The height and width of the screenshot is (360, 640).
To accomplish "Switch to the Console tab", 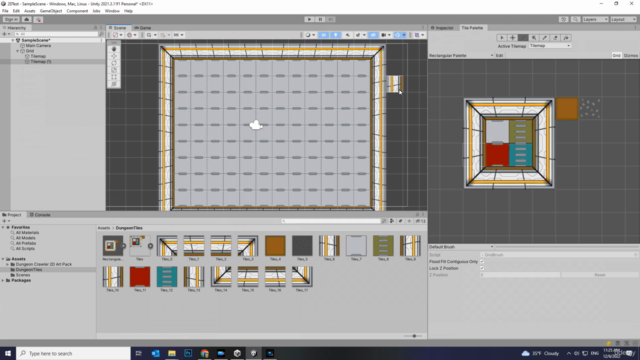I will [x=40, y=215].
